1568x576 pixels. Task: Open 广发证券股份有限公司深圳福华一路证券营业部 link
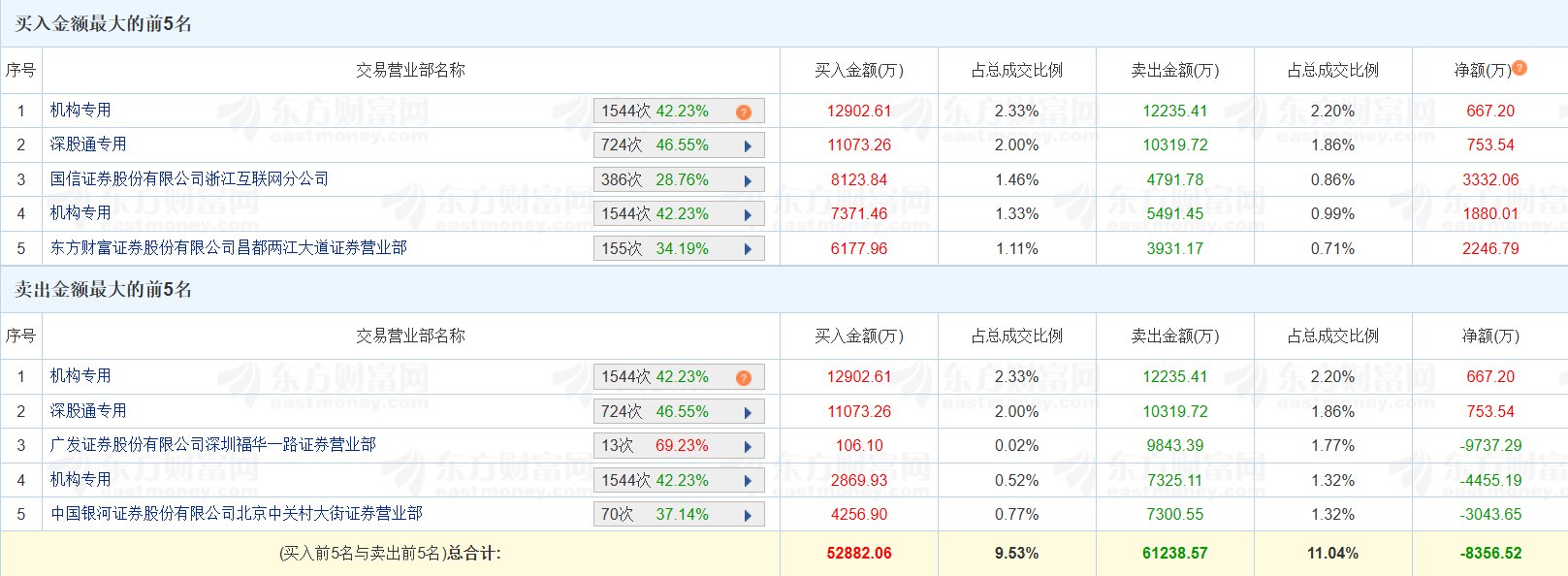click(213, 445)
